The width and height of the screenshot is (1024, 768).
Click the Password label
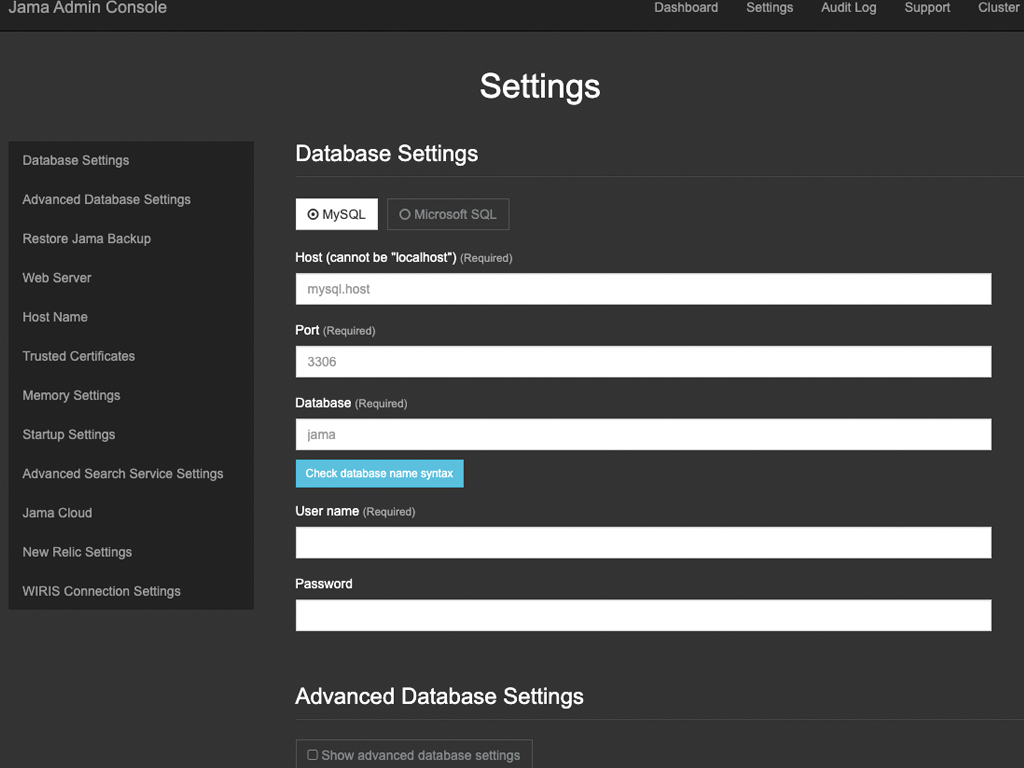tap(324, 584)
